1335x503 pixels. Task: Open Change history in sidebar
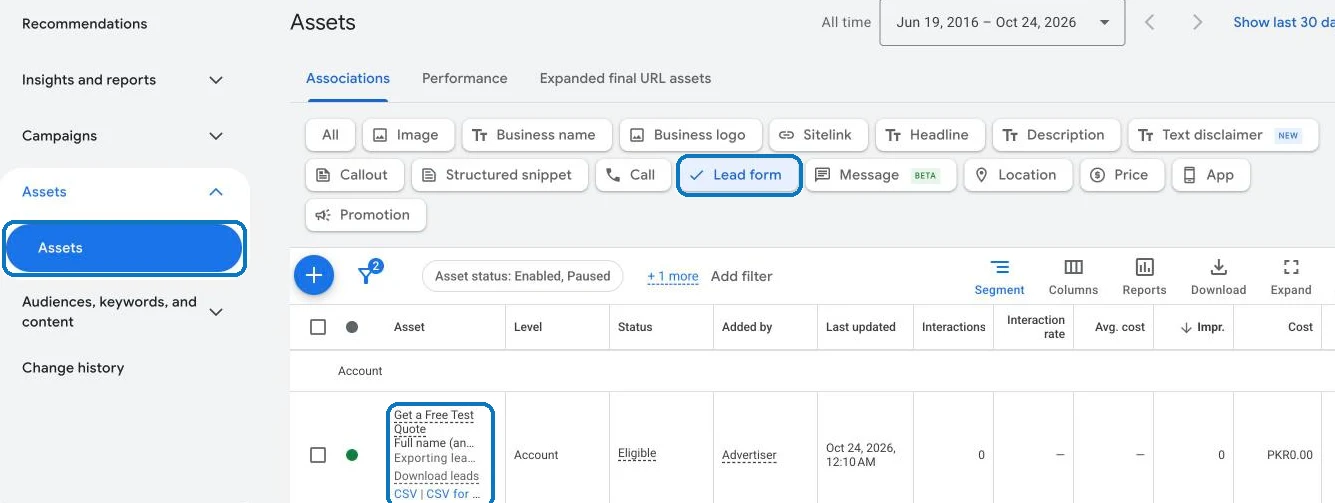73,368
